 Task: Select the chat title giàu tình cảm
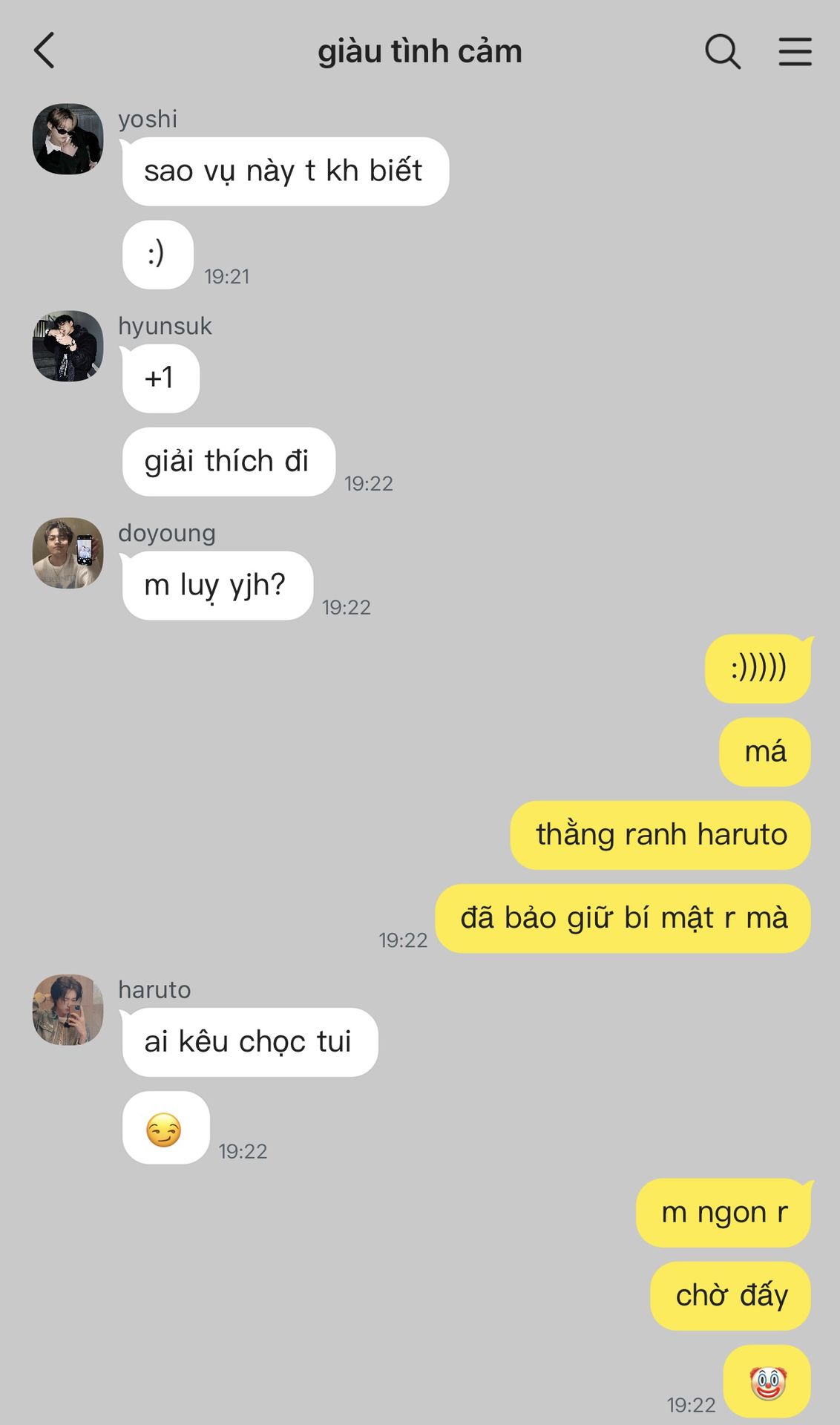pyautogui.click(x=420, y=51)
